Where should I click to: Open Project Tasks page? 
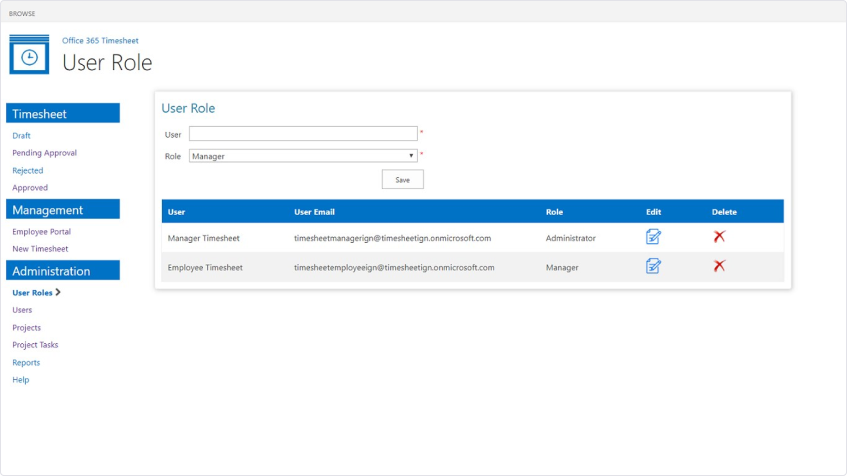coord(35,345)
